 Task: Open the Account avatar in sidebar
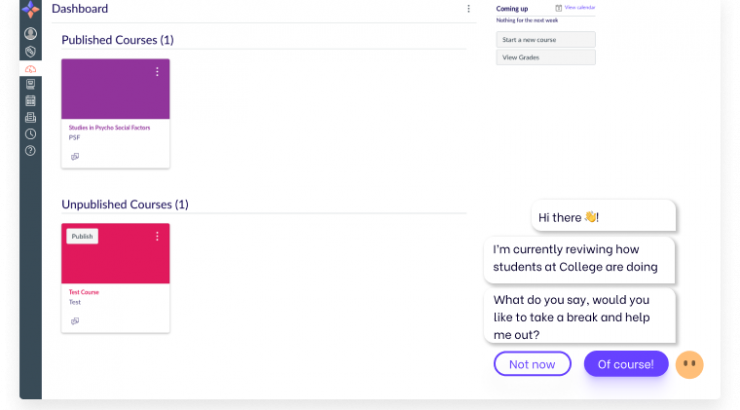[x=30, y=33]
